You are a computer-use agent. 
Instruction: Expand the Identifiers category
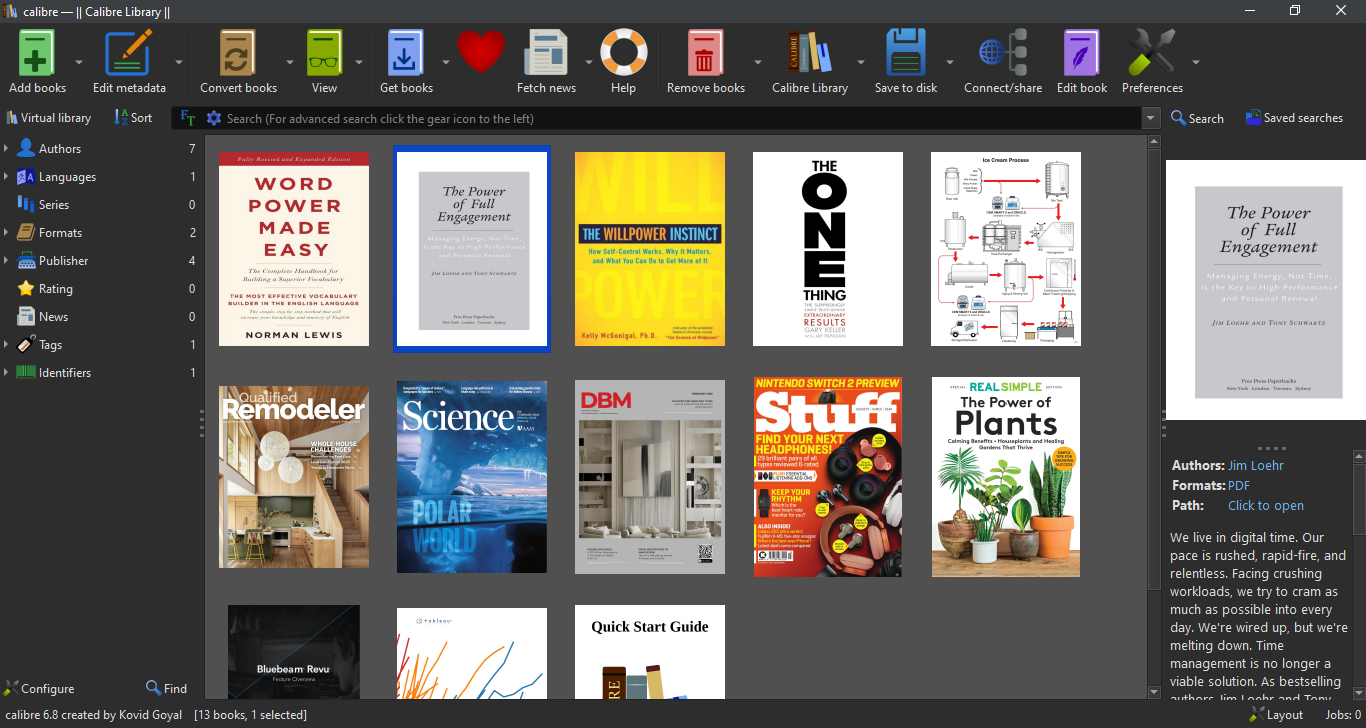tap(6, 372)
